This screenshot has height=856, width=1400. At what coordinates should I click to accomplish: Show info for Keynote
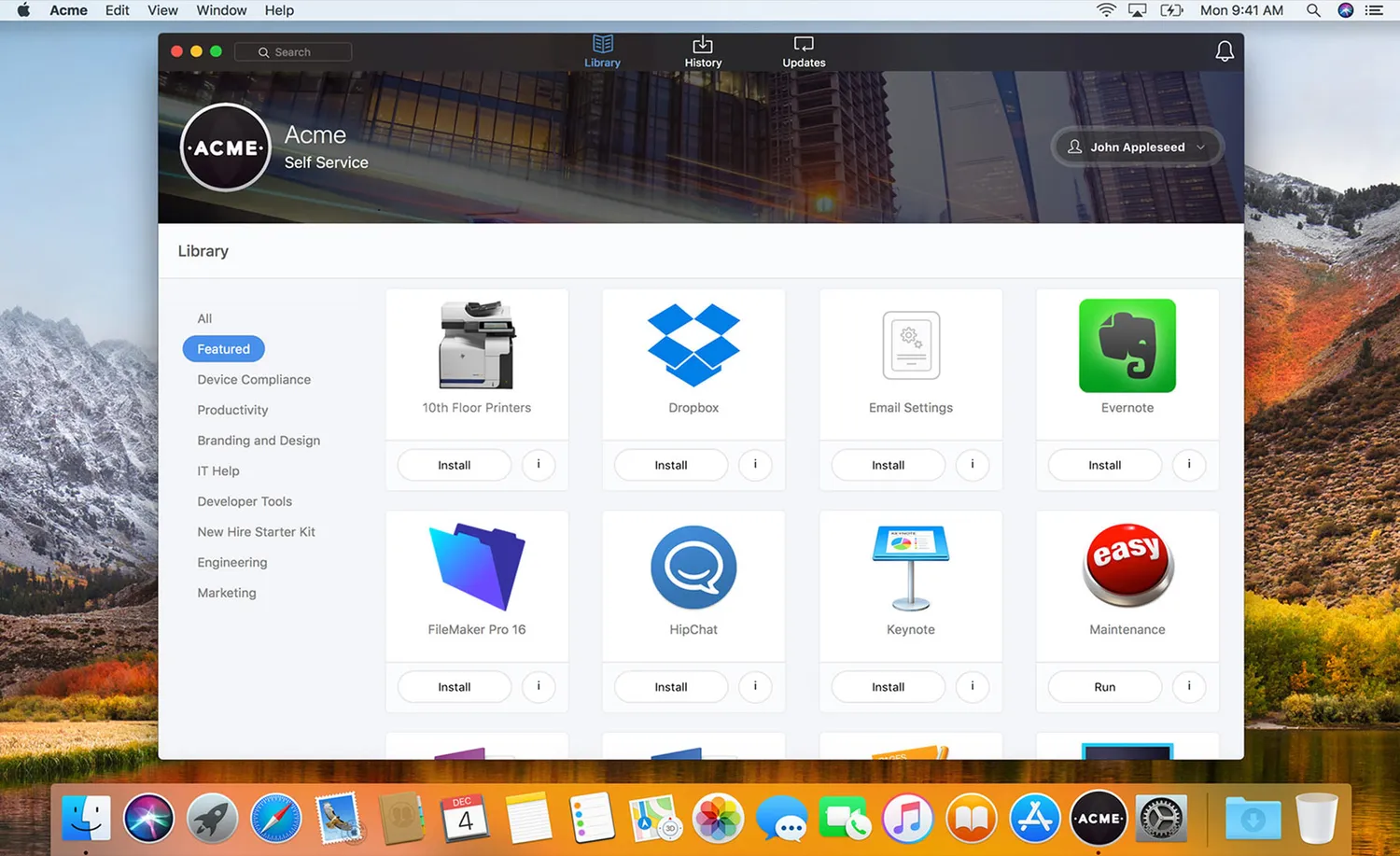tap(972, 686)
